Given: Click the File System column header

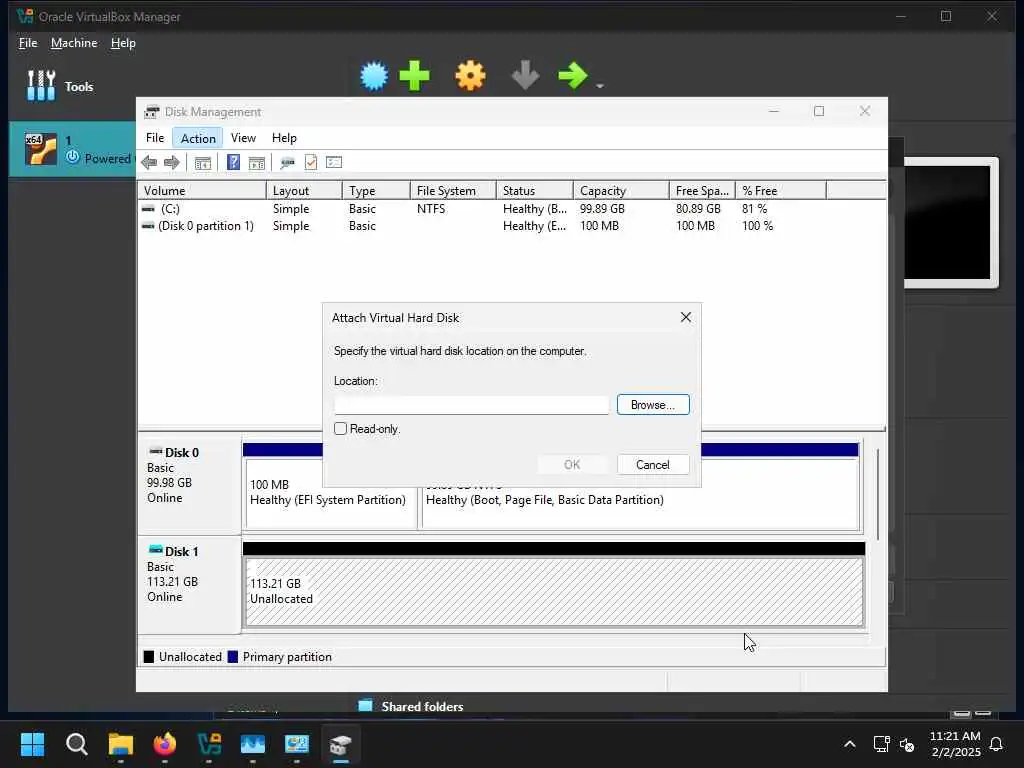Looking at the screenshot, I should click(x=453, y=191).
